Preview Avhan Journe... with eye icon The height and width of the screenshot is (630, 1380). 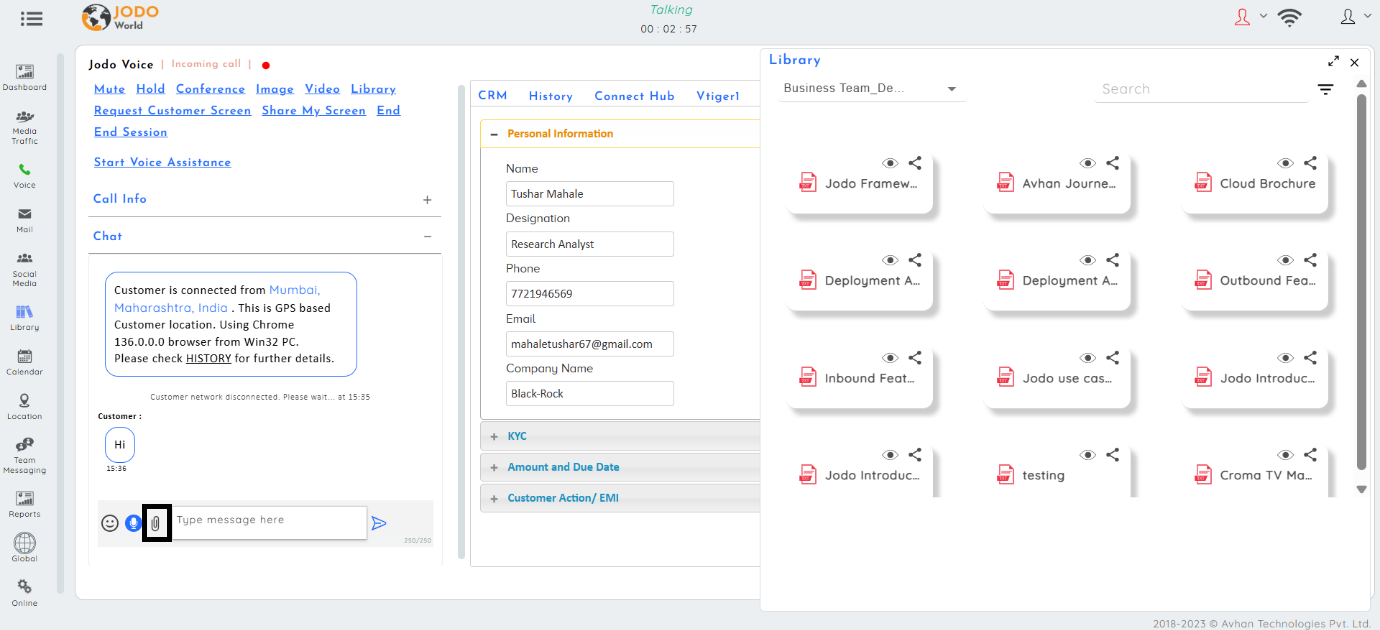pos(1088,163)
